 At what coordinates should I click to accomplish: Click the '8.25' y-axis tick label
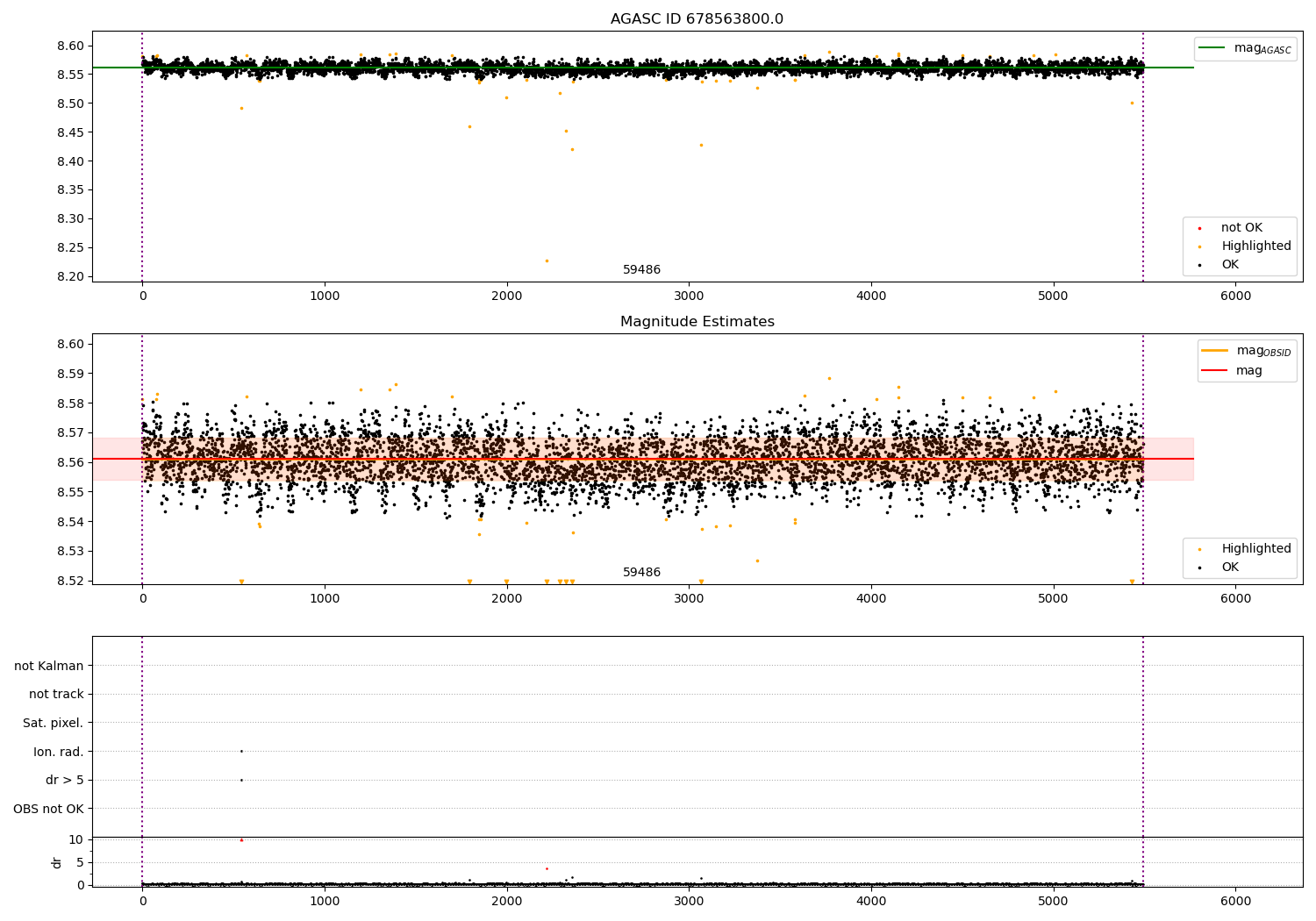(71, 248)
